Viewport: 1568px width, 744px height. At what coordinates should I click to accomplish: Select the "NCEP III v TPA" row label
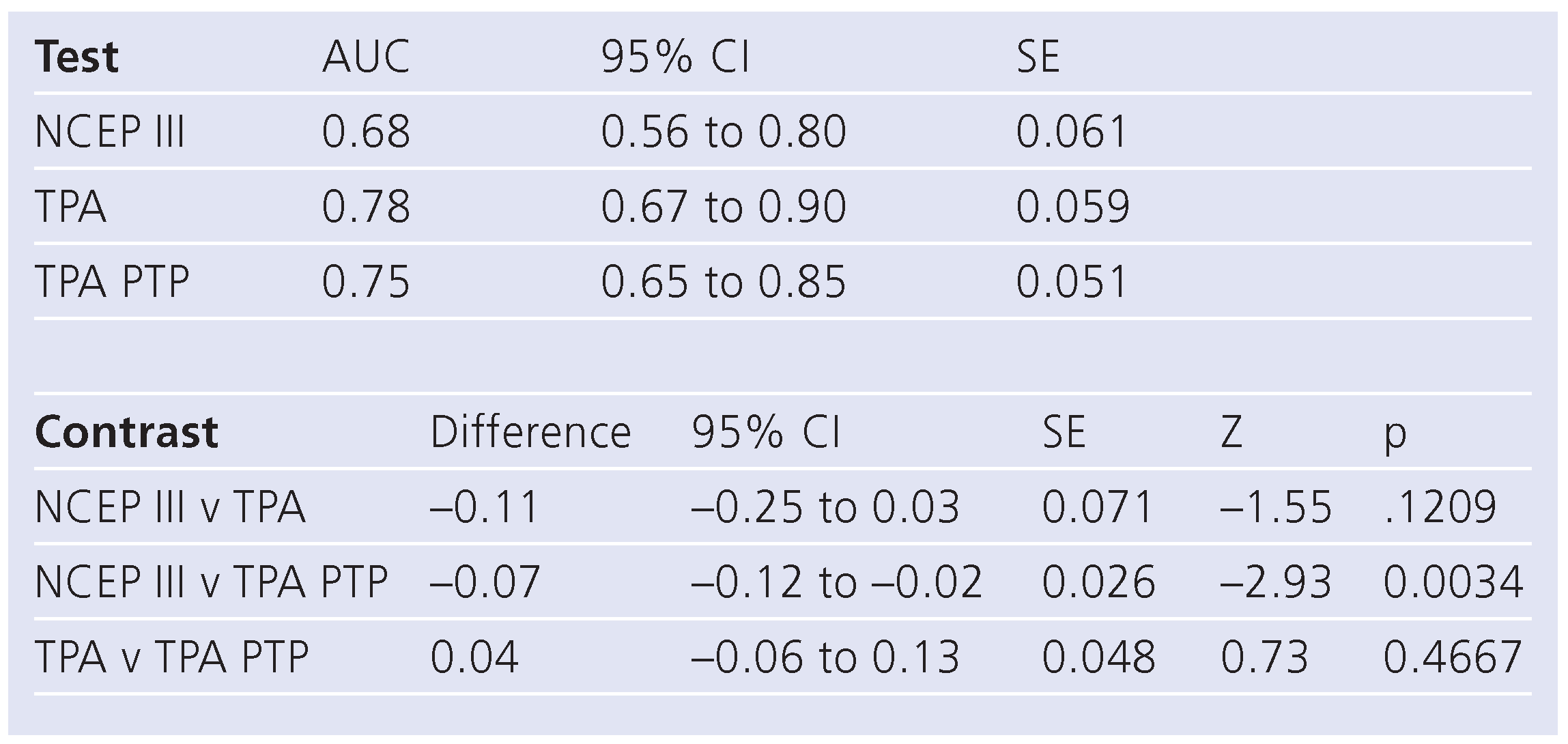170,508
